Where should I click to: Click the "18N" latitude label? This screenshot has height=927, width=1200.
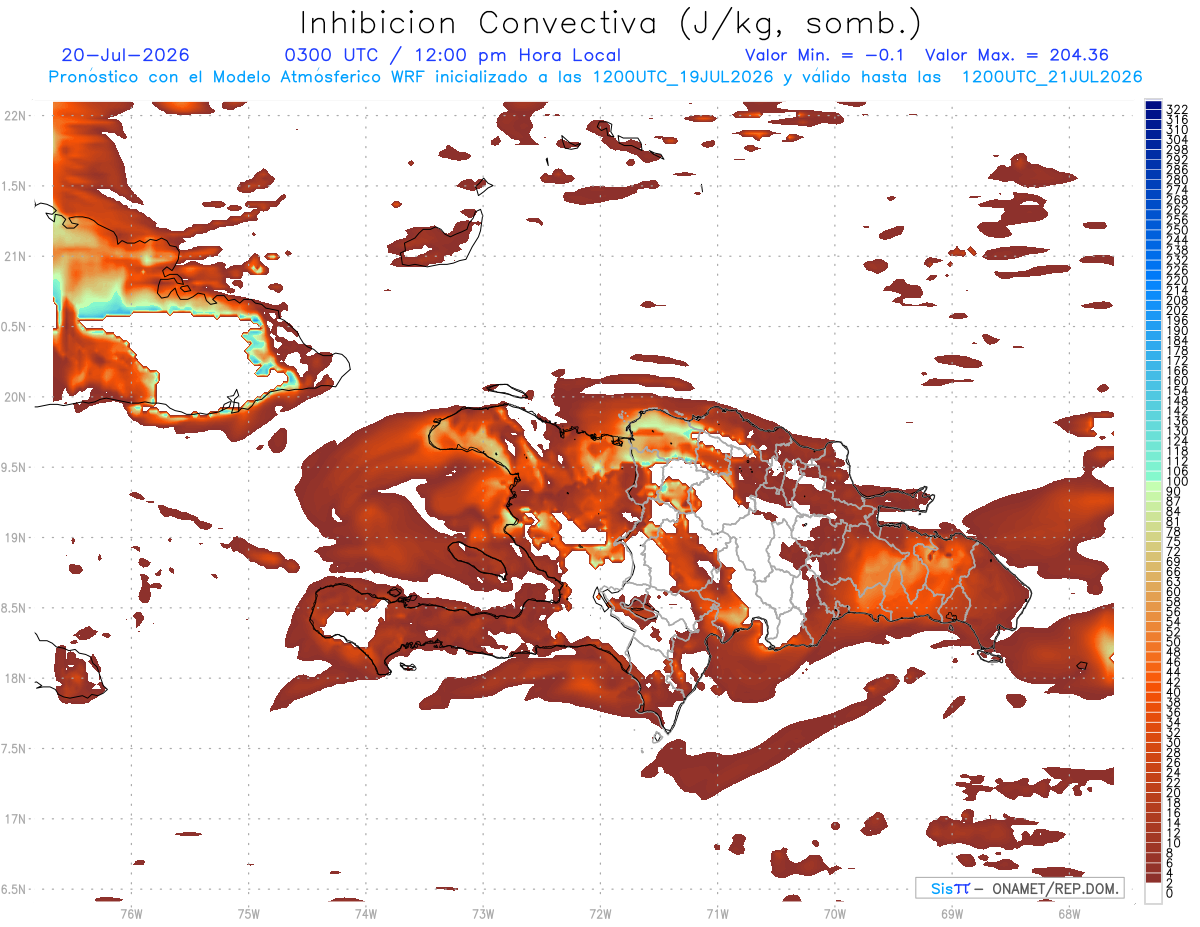(x=17, y=678)
